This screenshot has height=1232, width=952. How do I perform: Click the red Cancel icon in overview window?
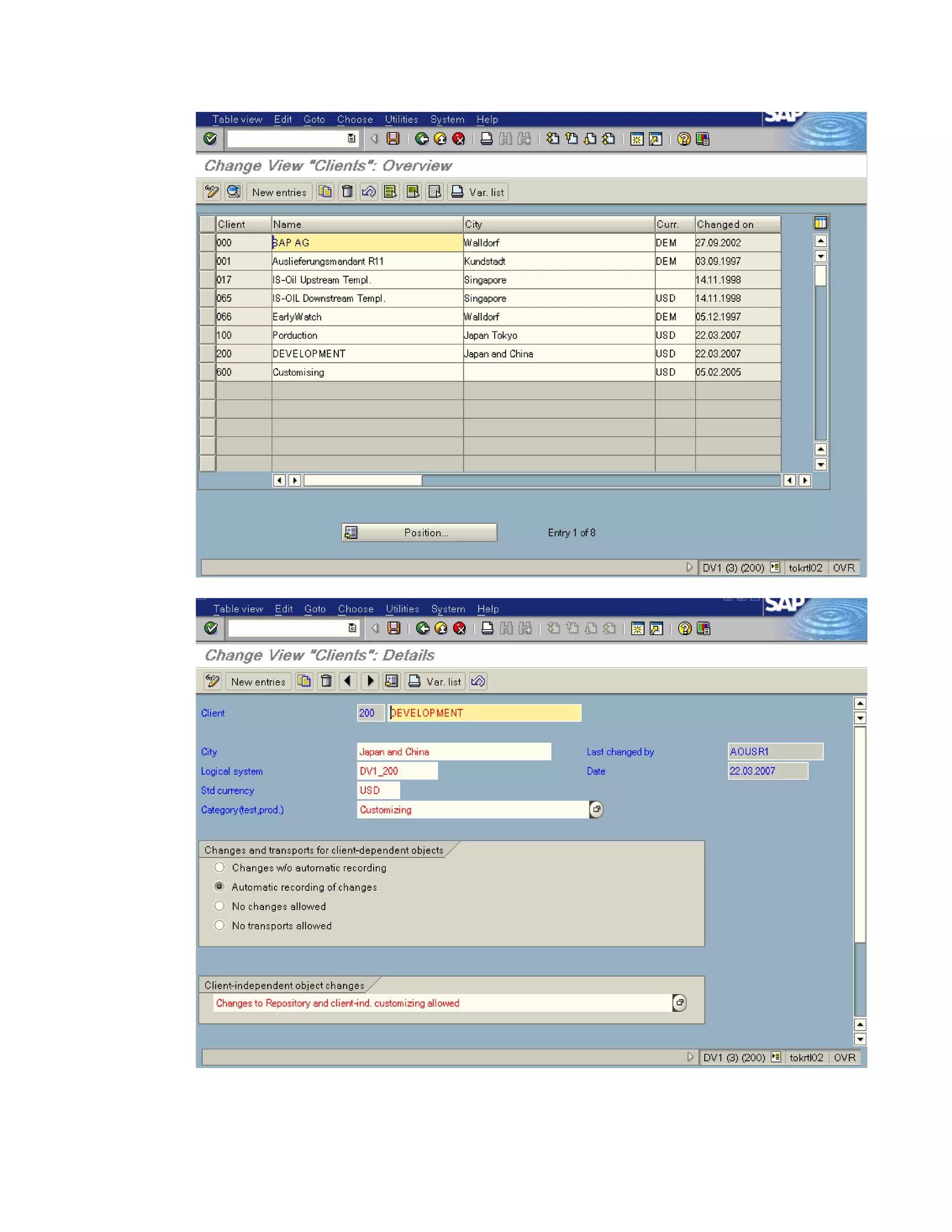coord(458,139)
